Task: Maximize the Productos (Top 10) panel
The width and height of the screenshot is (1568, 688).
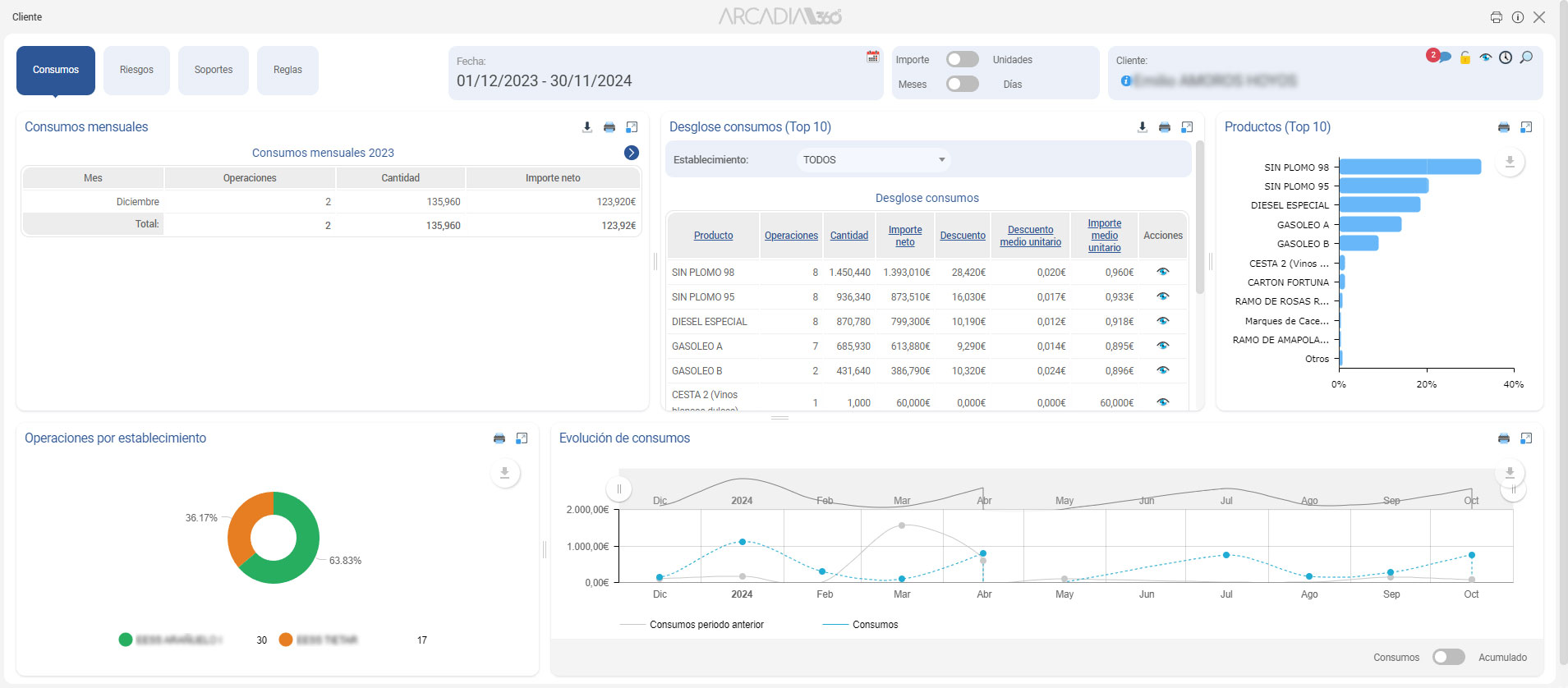Action: [x=1525, y=127]
